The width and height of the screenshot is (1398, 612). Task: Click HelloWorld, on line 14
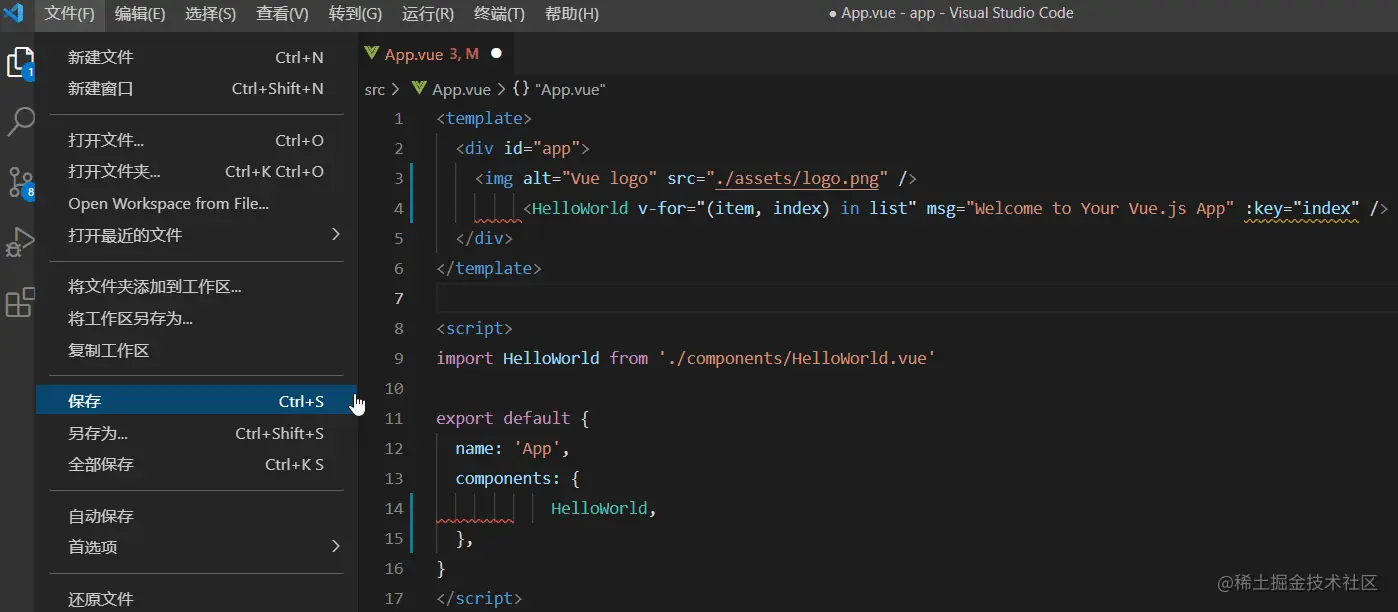604,508
